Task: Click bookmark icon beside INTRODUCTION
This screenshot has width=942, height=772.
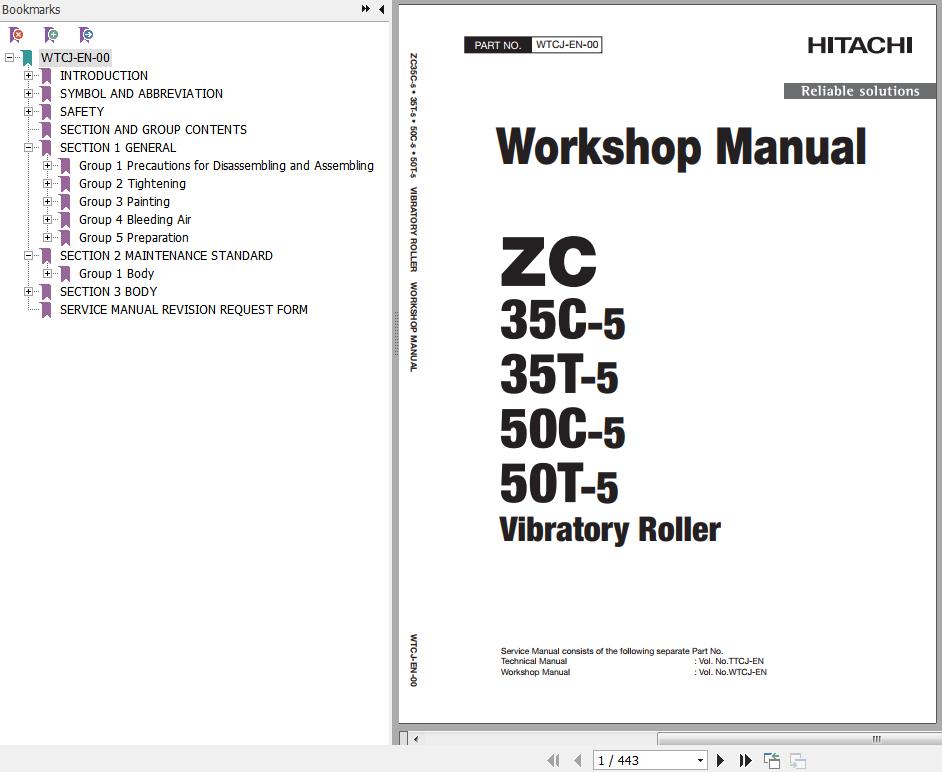Action: 46,76
